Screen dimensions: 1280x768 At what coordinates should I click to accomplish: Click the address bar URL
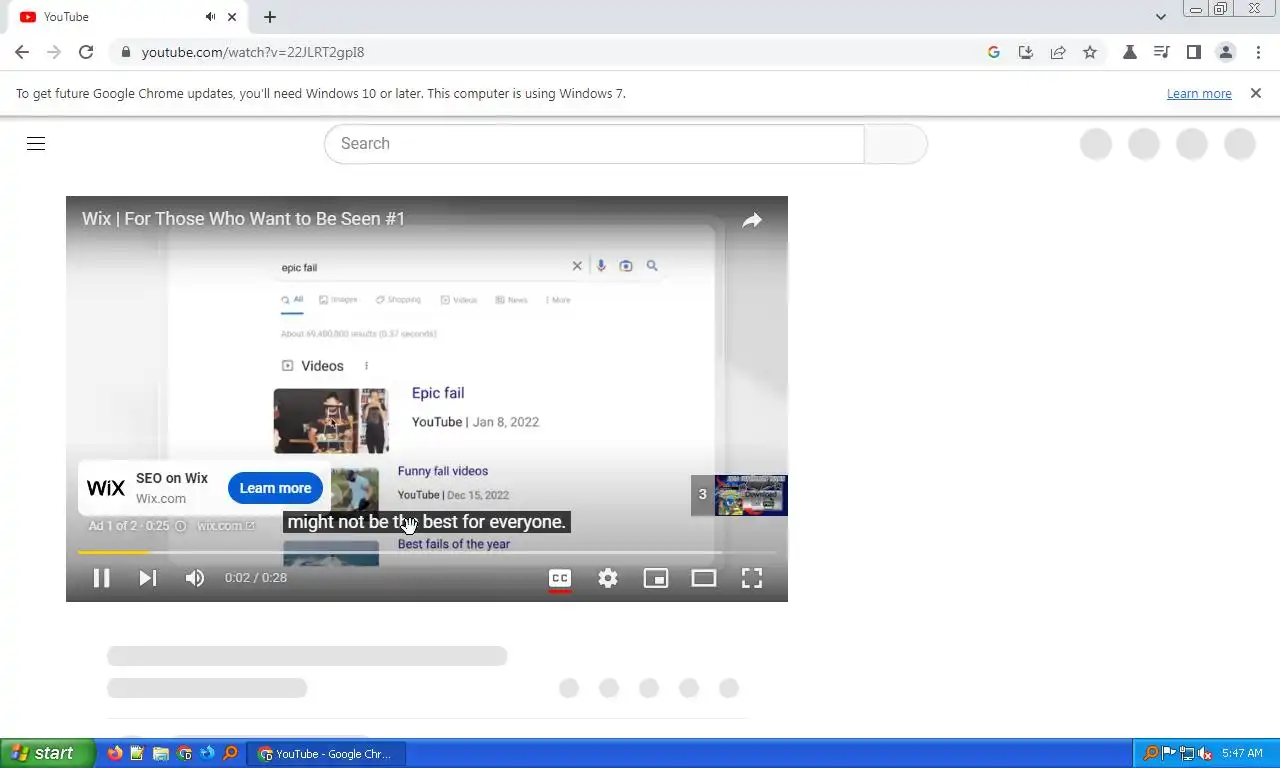coord(253,52)
